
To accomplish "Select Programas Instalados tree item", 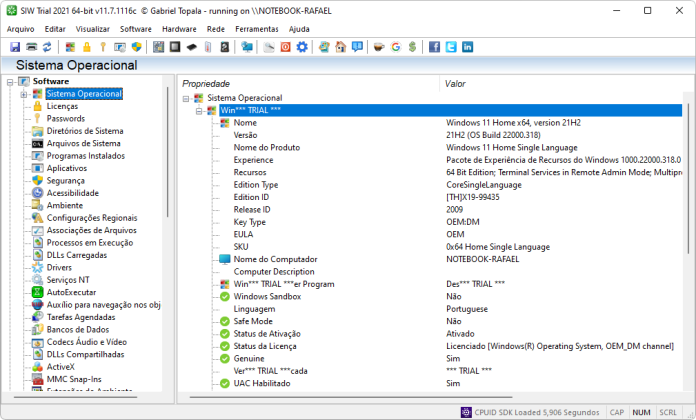I will [86, 156].
